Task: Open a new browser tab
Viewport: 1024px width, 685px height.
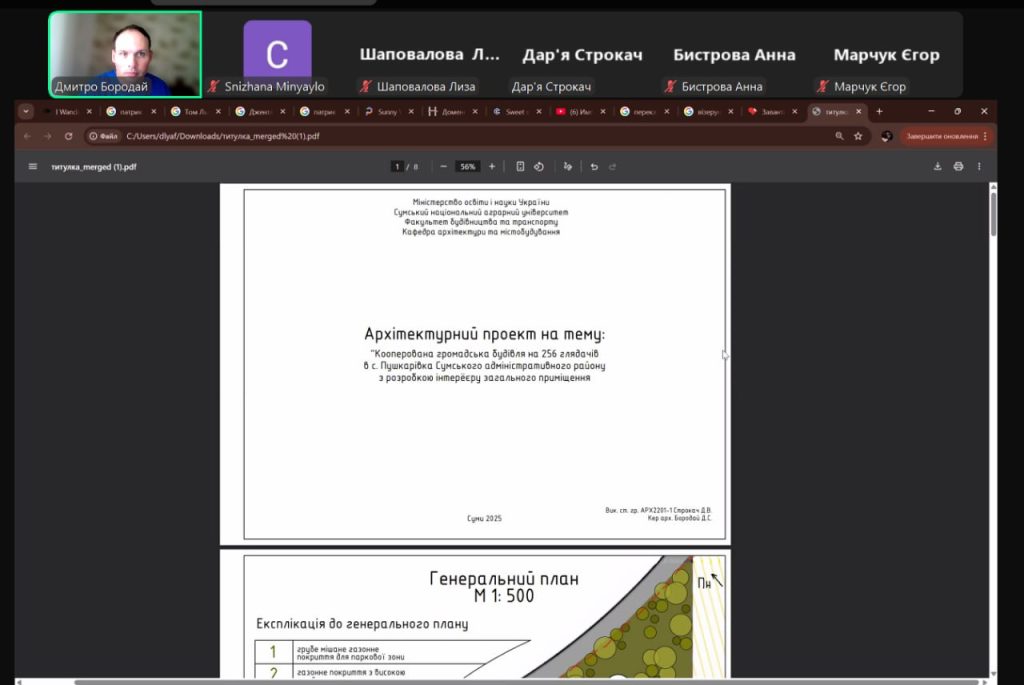Action: click(879, 112)
